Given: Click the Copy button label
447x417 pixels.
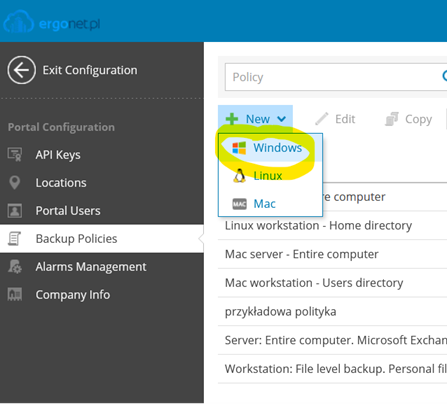Looking at the screenshot, I should pyautogui.click(x=418, y=119).
